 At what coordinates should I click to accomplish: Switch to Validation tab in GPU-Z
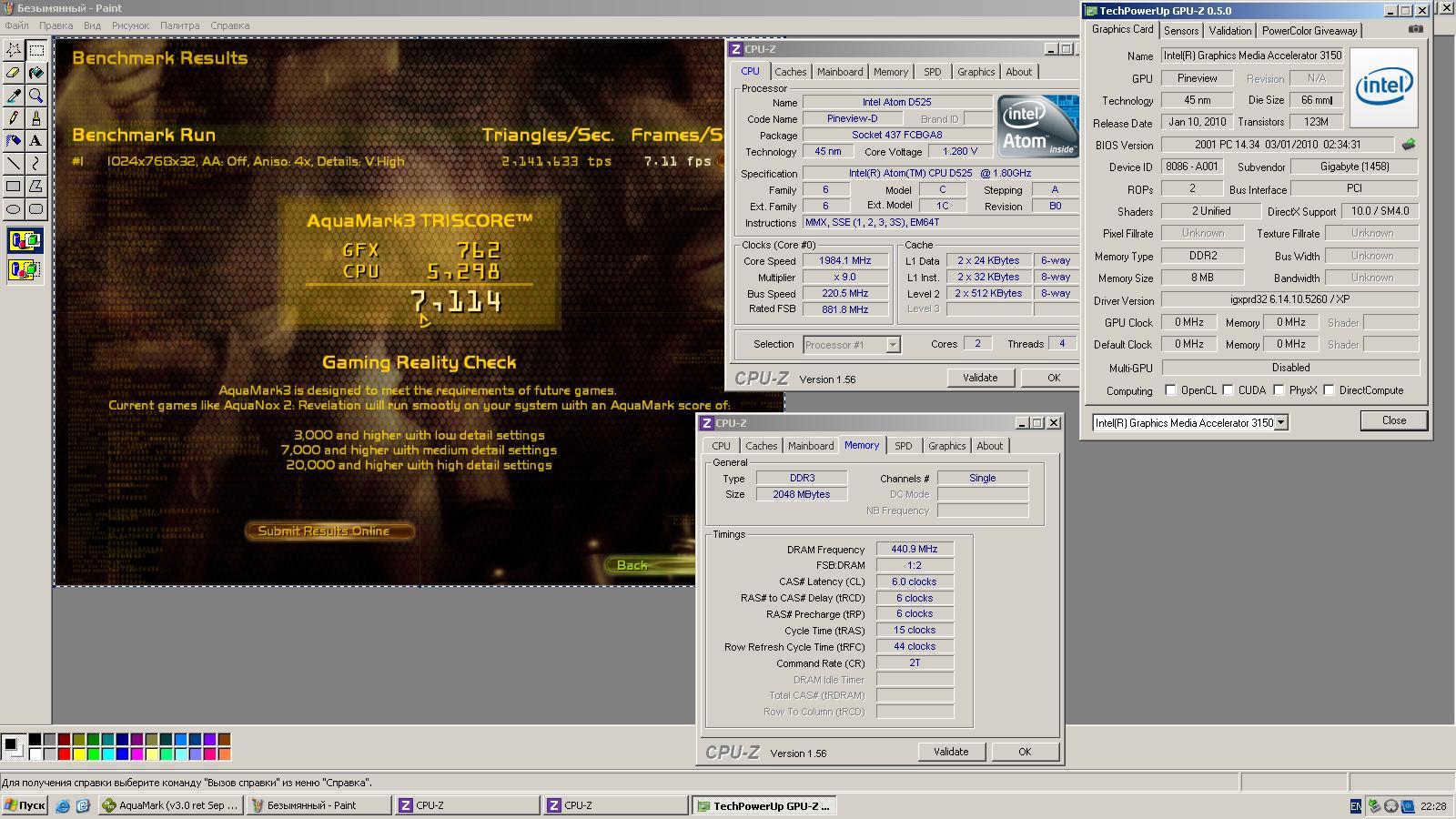tap(1229, 31)
